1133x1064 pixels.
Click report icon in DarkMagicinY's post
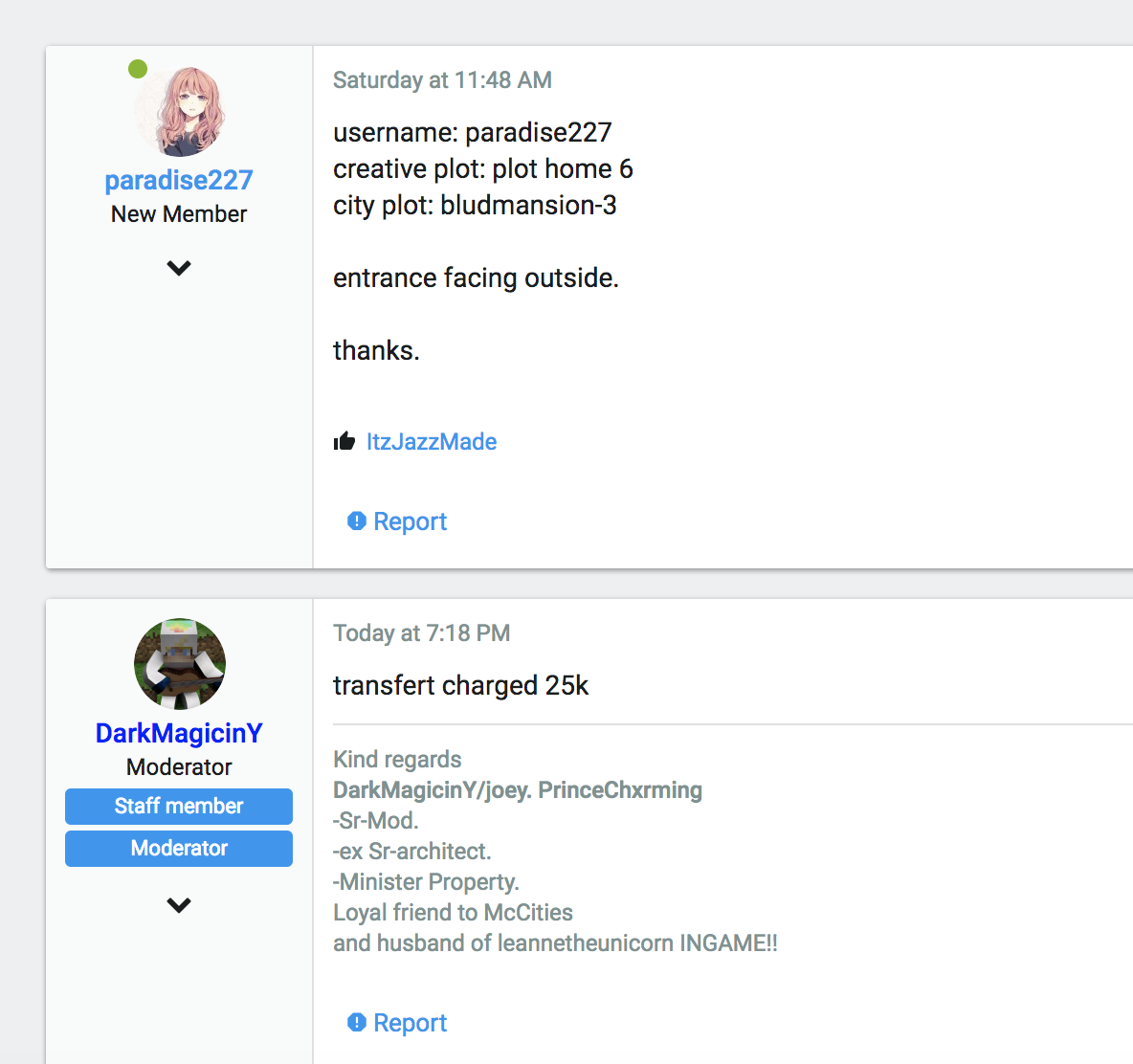point(357,1022)
